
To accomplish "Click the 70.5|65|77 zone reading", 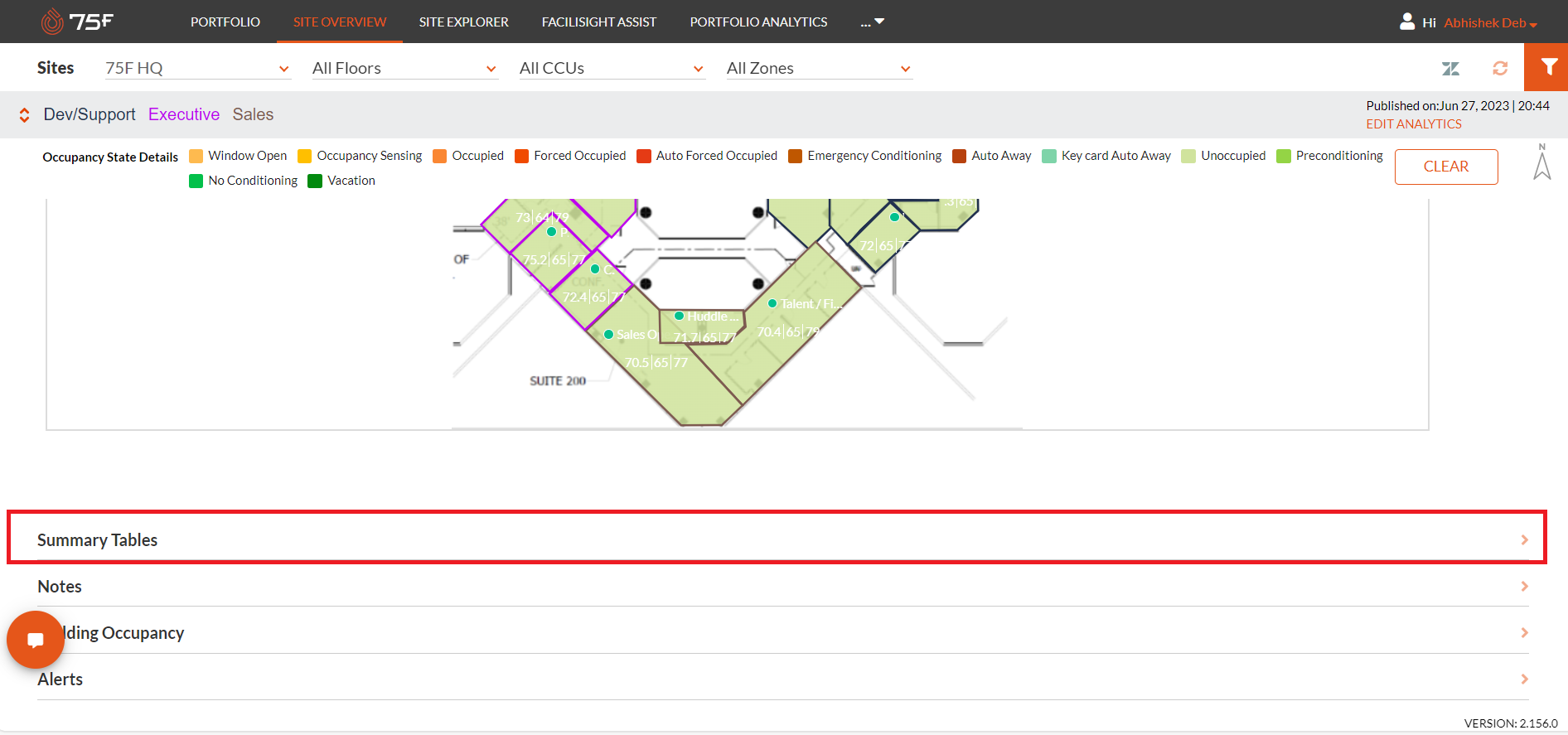I will 656,362.
